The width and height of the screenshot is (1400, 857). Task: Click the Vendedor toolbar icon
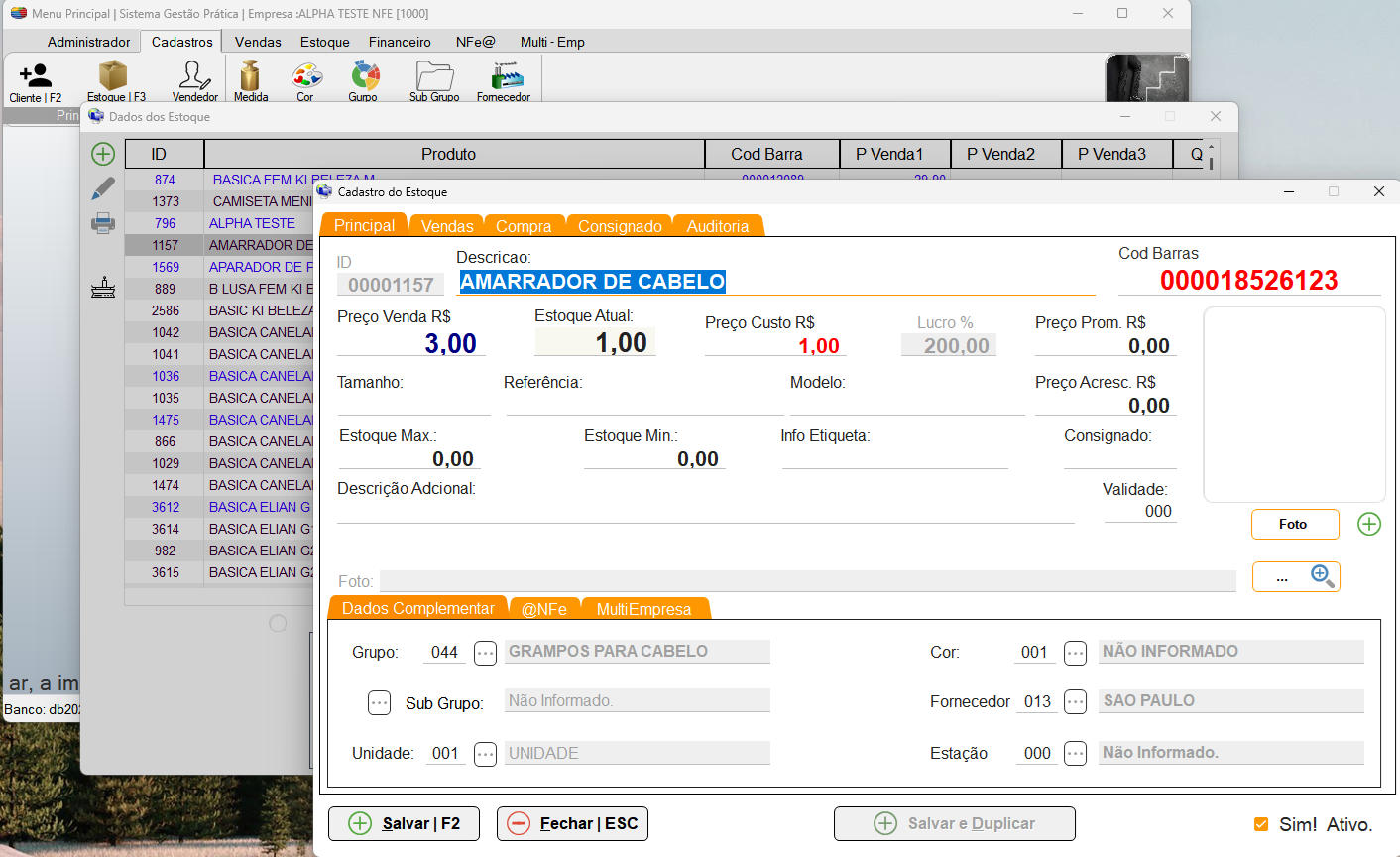pos(194,80)
